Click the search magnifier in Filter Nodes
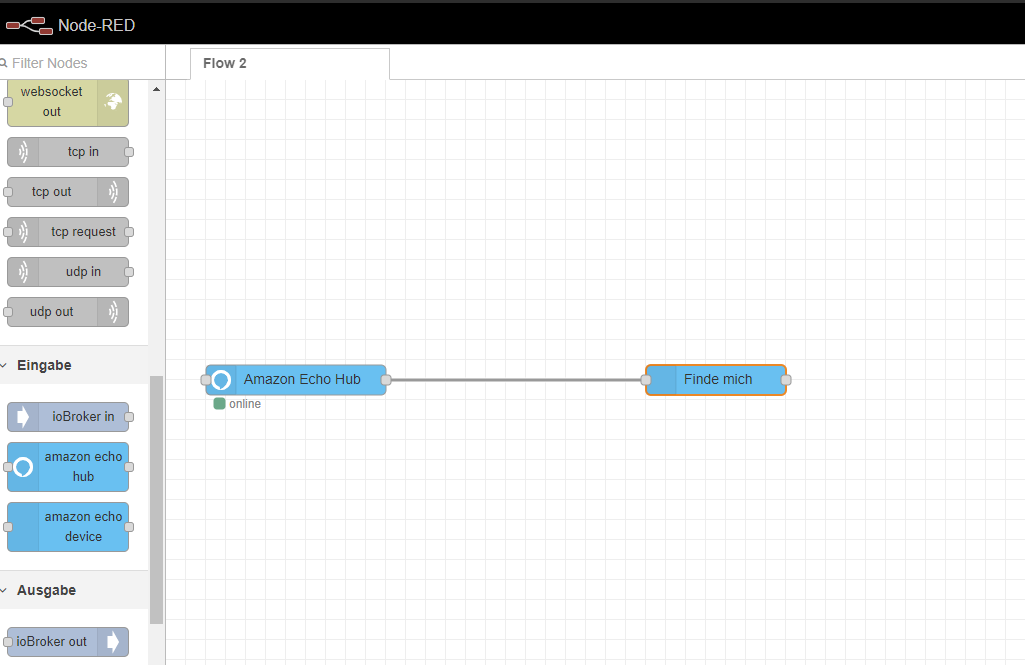This screenshot has width=1025, height=665. point(3,63)
